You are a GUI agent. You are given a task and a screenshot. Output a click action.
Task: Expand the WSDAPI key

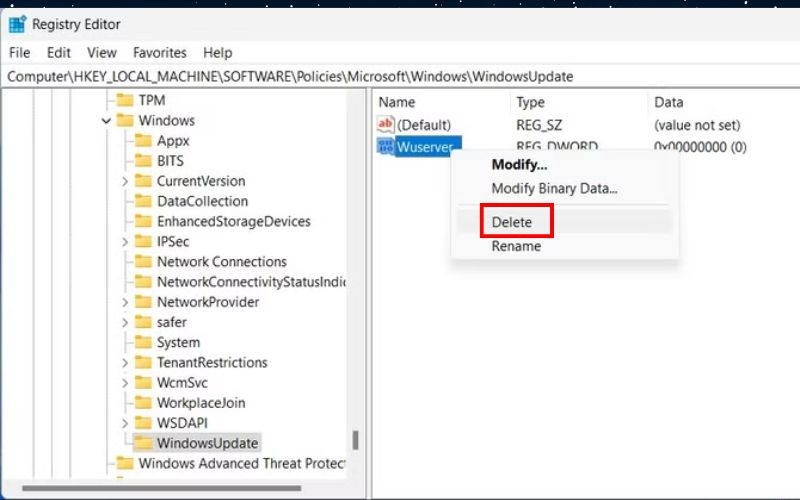(124, 423)
